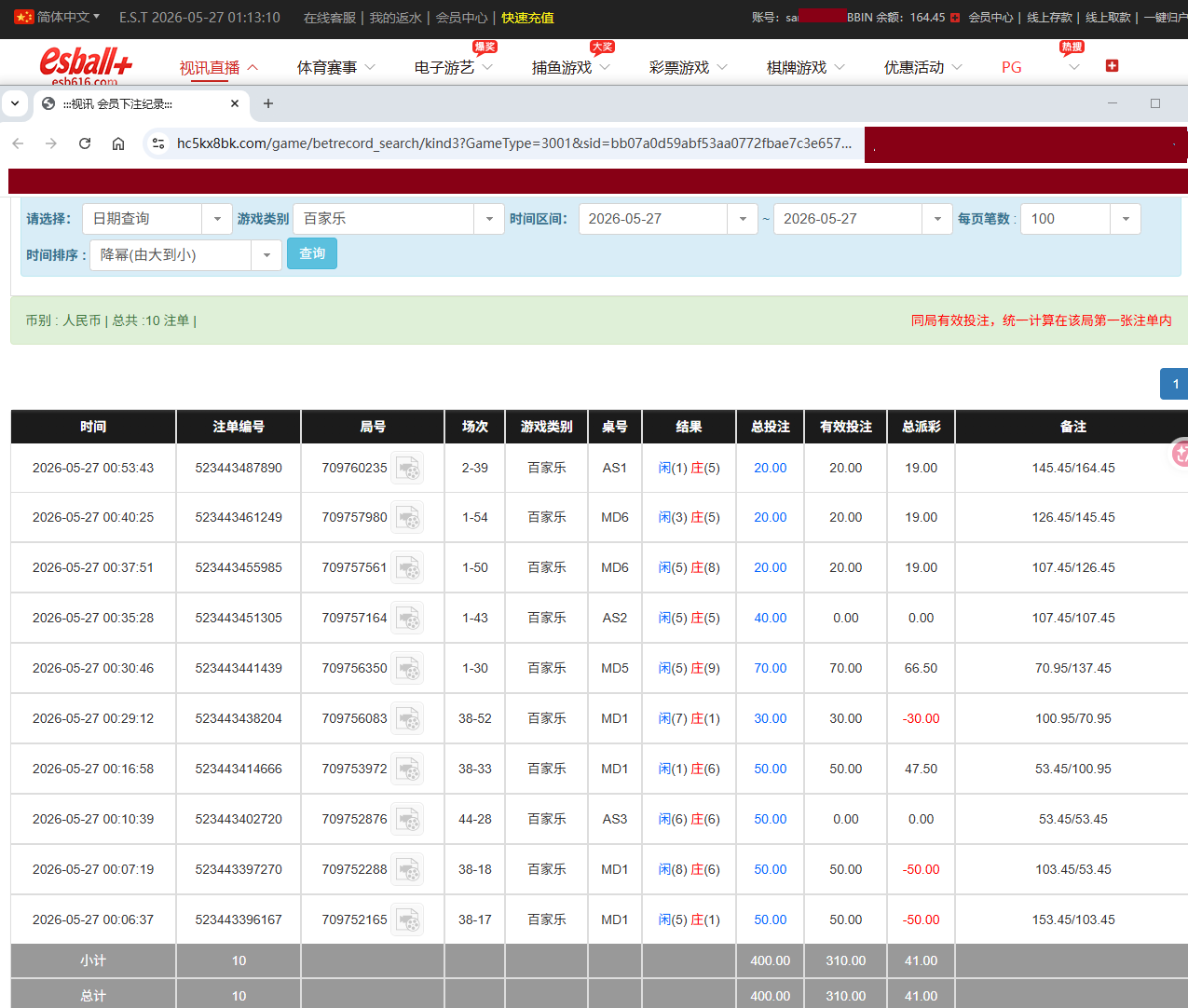
Task: Open the 捕鱼游戏 menu
Action: click(x=570, y=67)
